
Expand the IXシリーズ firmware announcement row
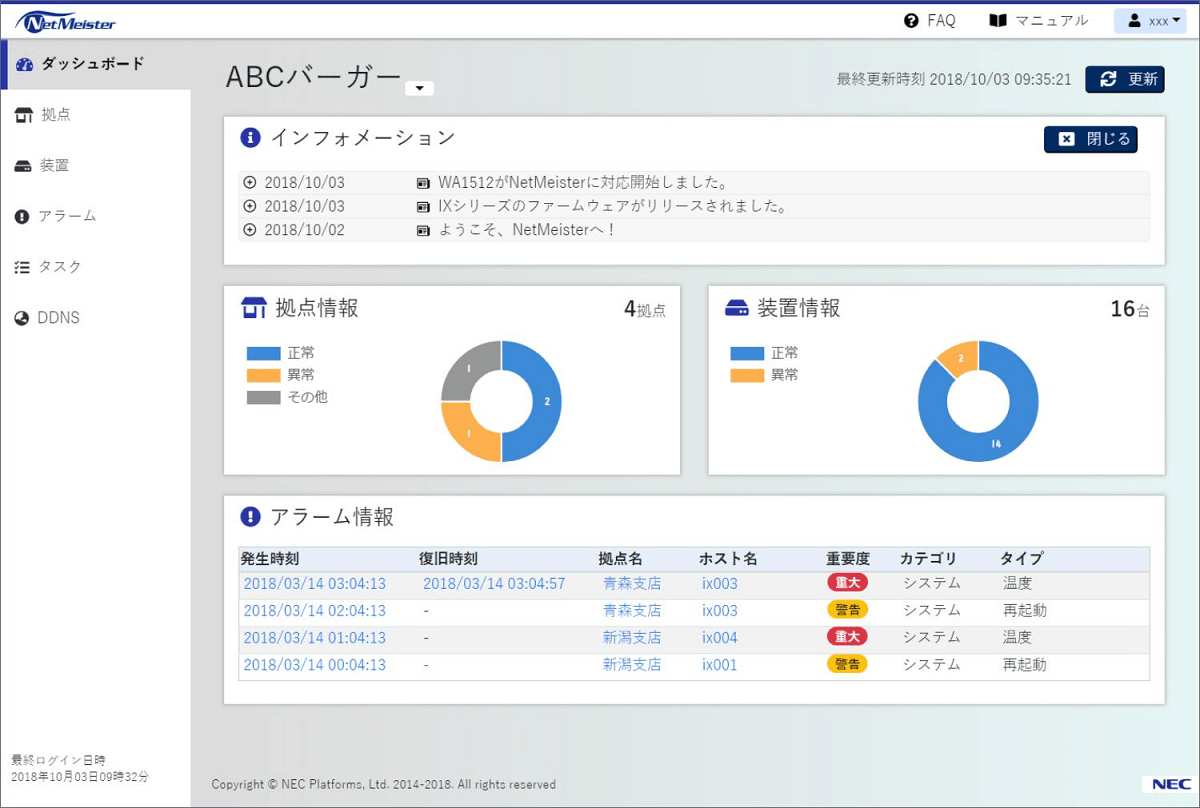point(250,206)
